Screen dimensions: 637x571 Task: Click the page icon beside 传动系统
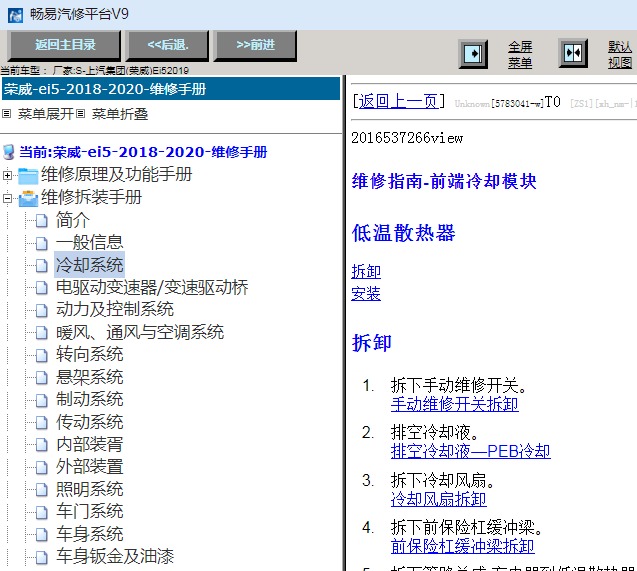point(41,423)
